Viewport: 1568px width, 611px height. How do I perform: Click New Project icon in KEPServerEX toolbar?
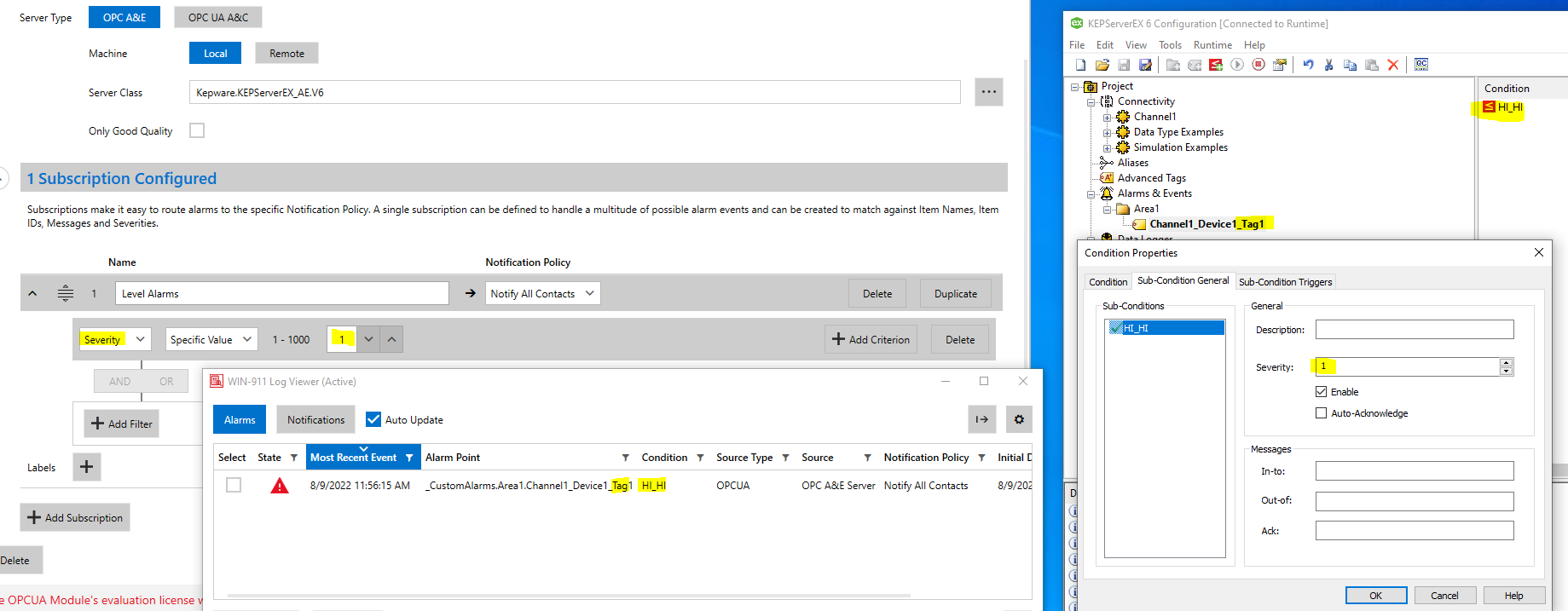1080,65
